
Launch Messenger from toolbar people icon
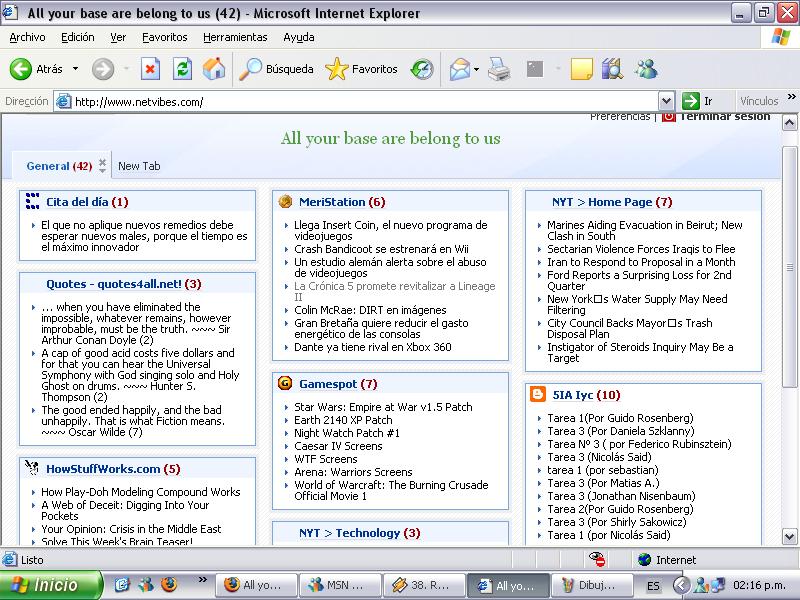pos(646,69)
